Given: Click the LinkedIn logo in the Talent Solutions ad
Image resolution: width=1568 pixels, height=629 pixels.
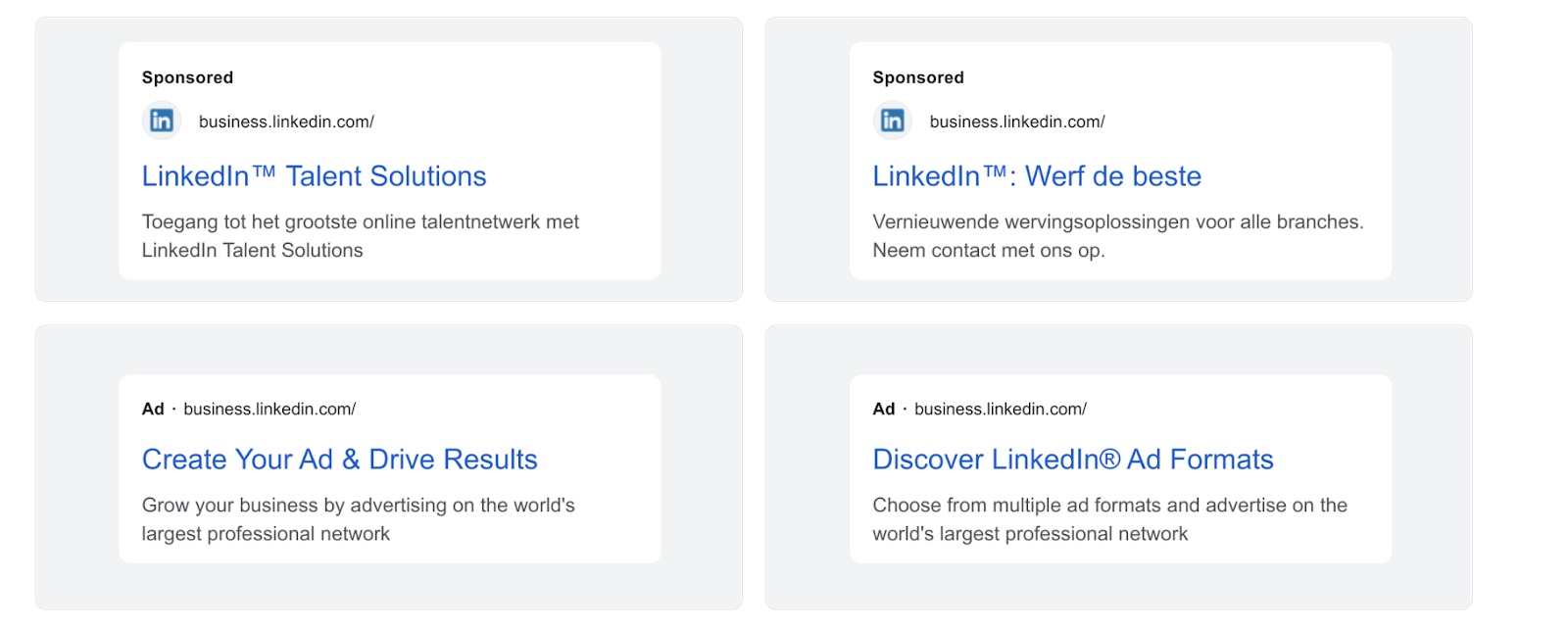Looking at the screenshot, I should 162,121.
